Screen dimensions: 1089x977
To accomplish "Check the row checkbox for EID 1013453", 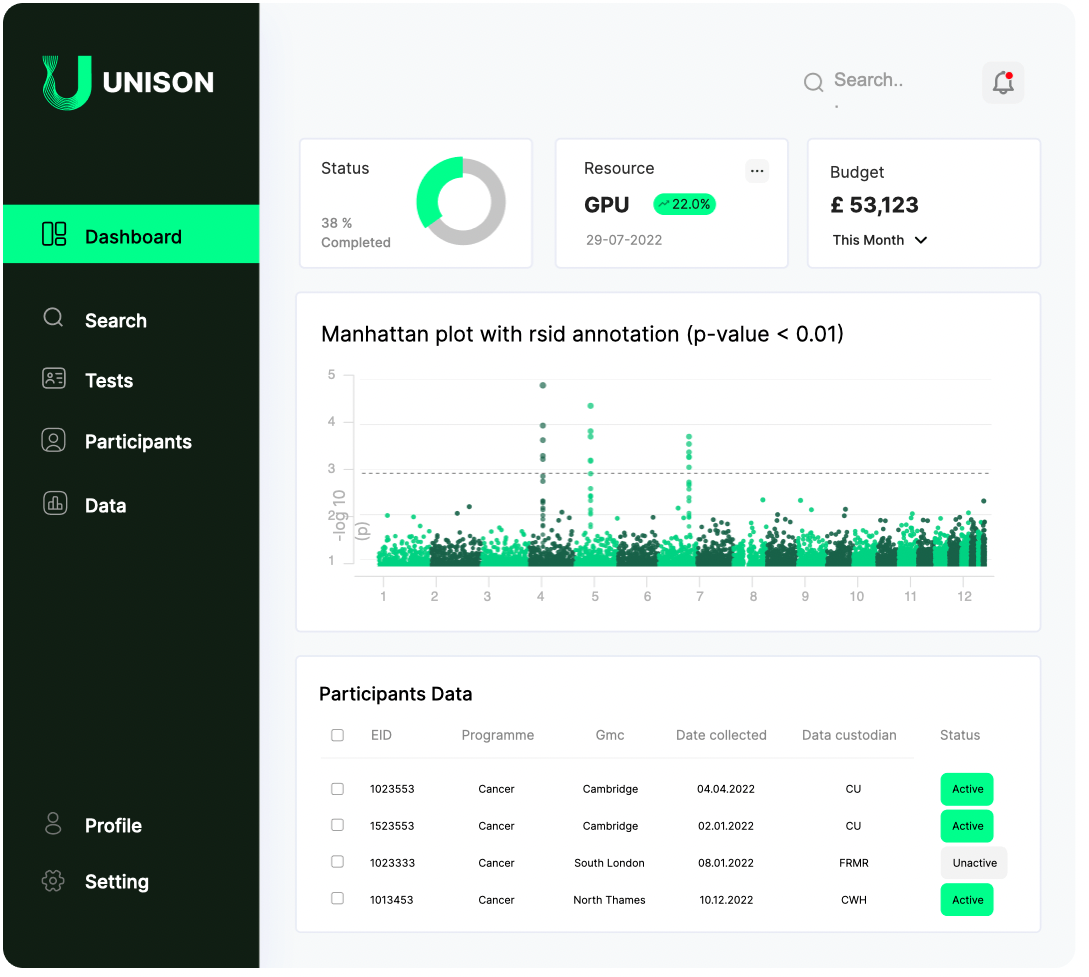I will pos(337,898).
